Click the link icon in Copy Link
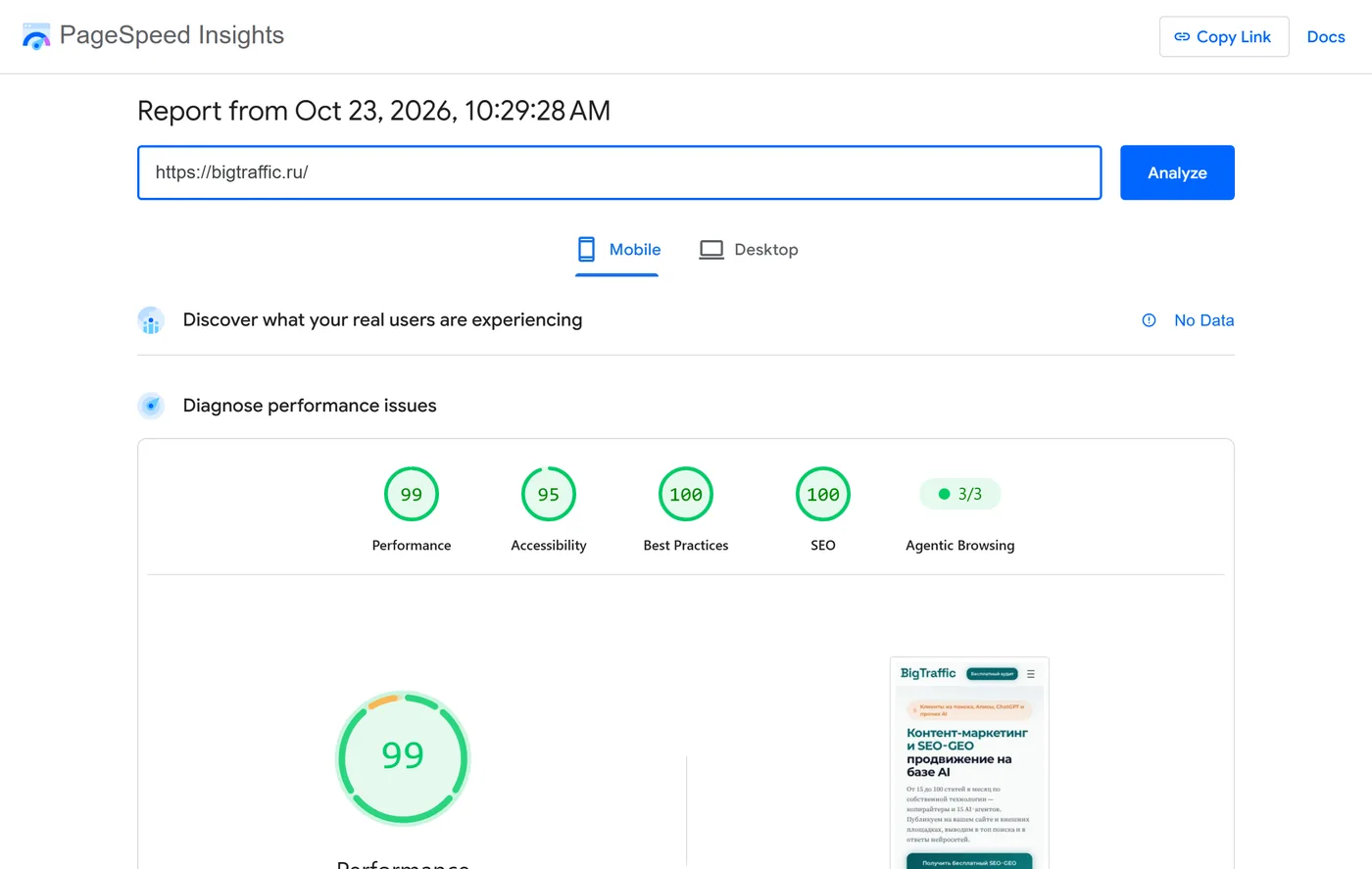The image size is (1372, 869). 1182,37
